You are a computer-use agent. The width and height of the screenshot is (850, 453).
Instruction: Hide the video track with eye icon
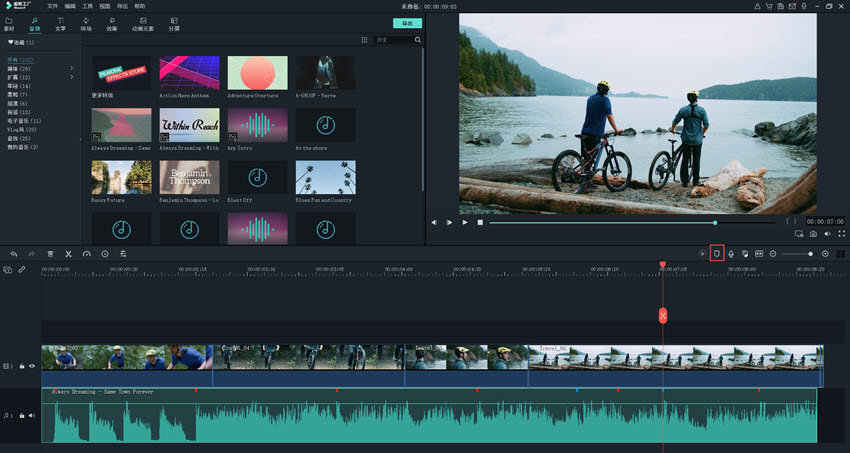pyautogui.click(x=32, y=367)
